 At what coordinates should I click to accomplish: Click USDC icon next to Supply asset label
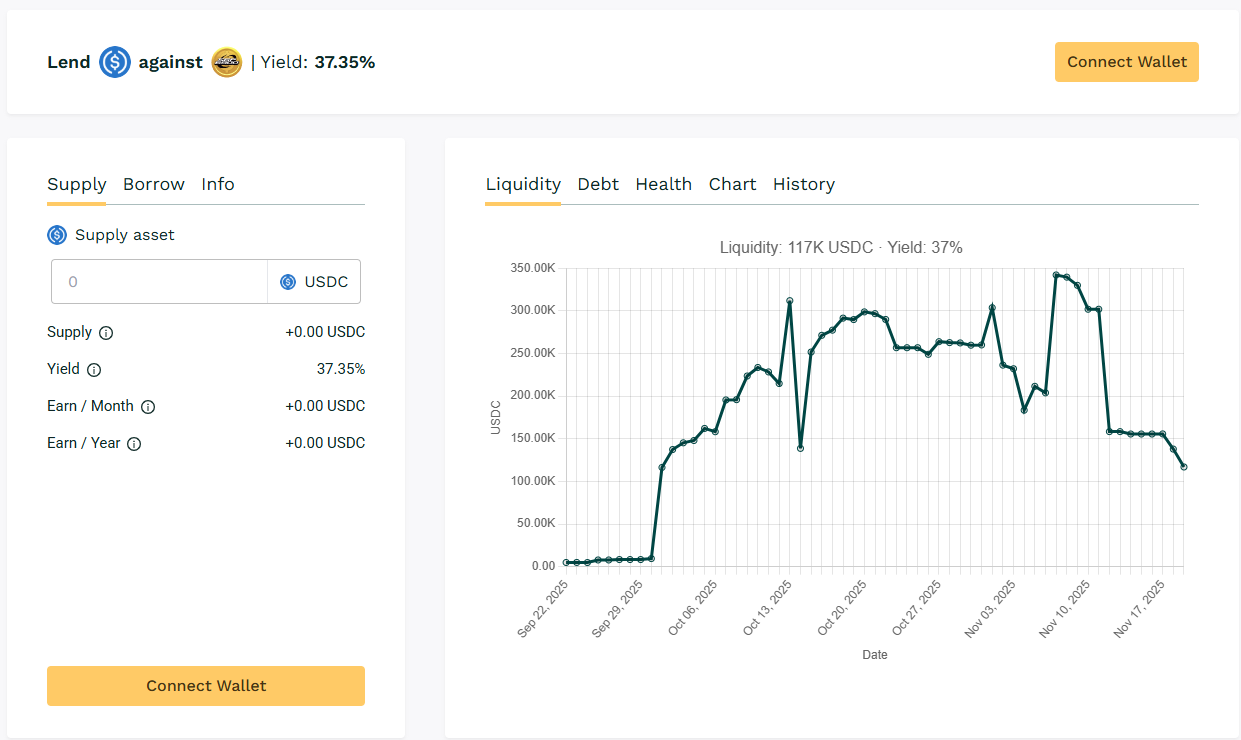point(57,235)
